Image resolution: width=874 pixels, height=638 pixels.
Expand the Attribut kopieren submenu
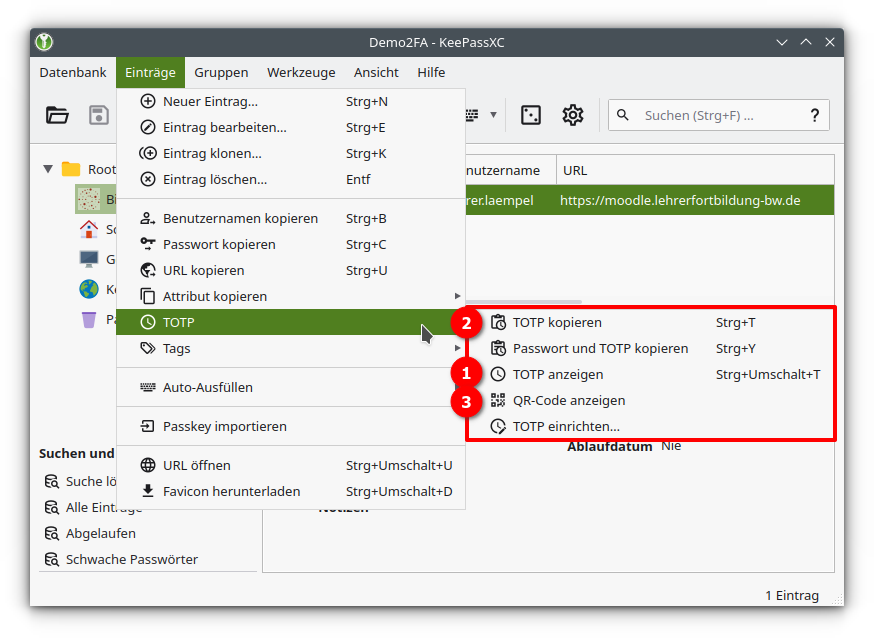pos(457,296)
